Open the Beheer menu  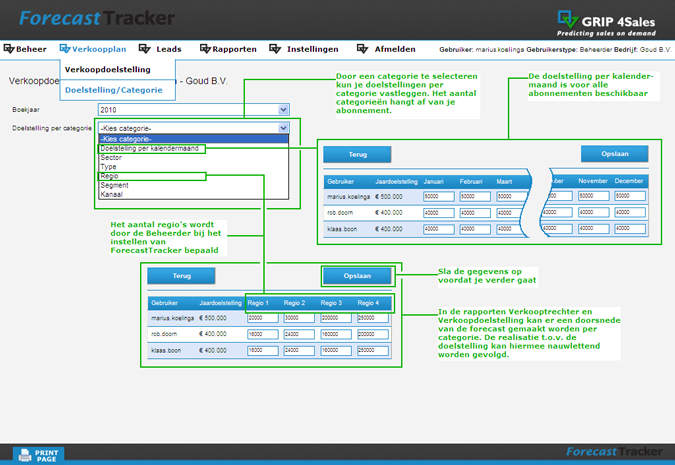tap(31, 49)
